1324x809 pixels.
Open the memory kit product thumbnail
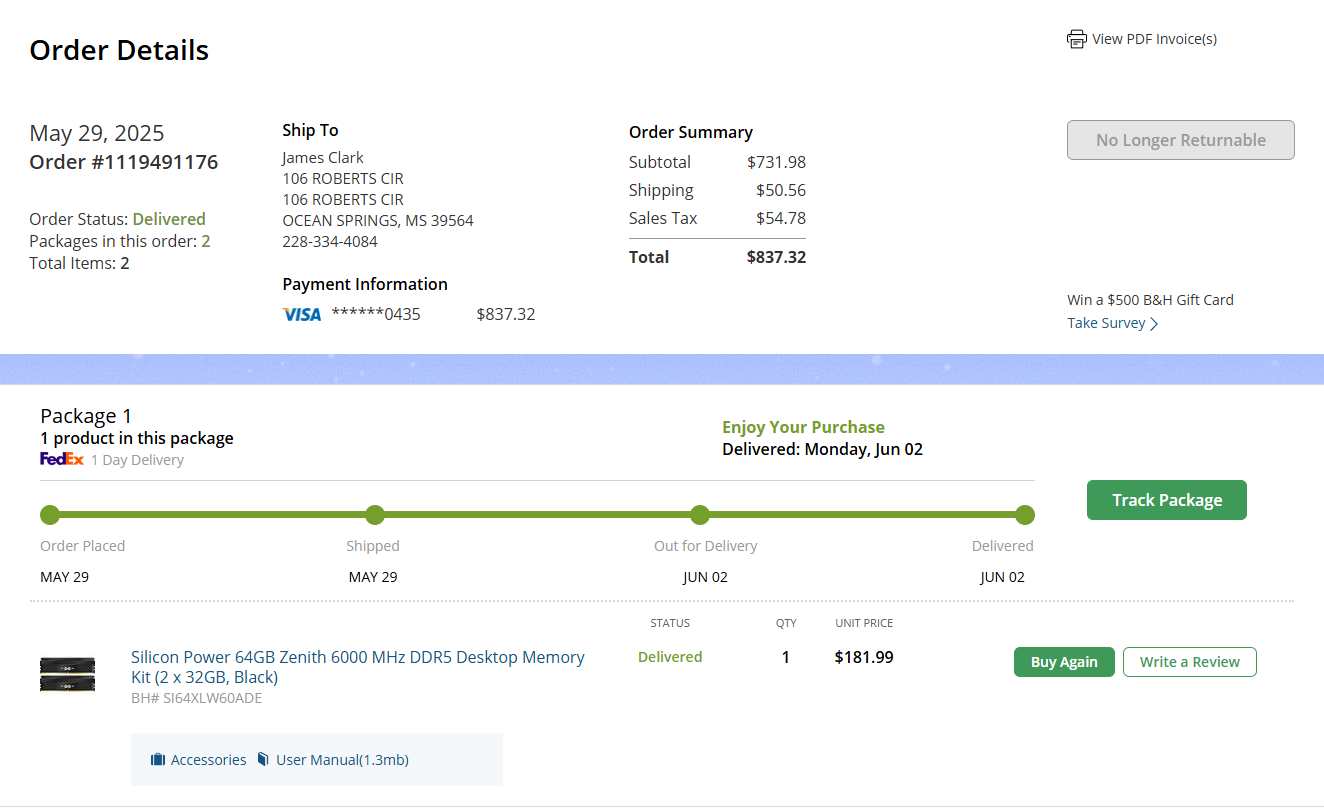tap(67, 674)
